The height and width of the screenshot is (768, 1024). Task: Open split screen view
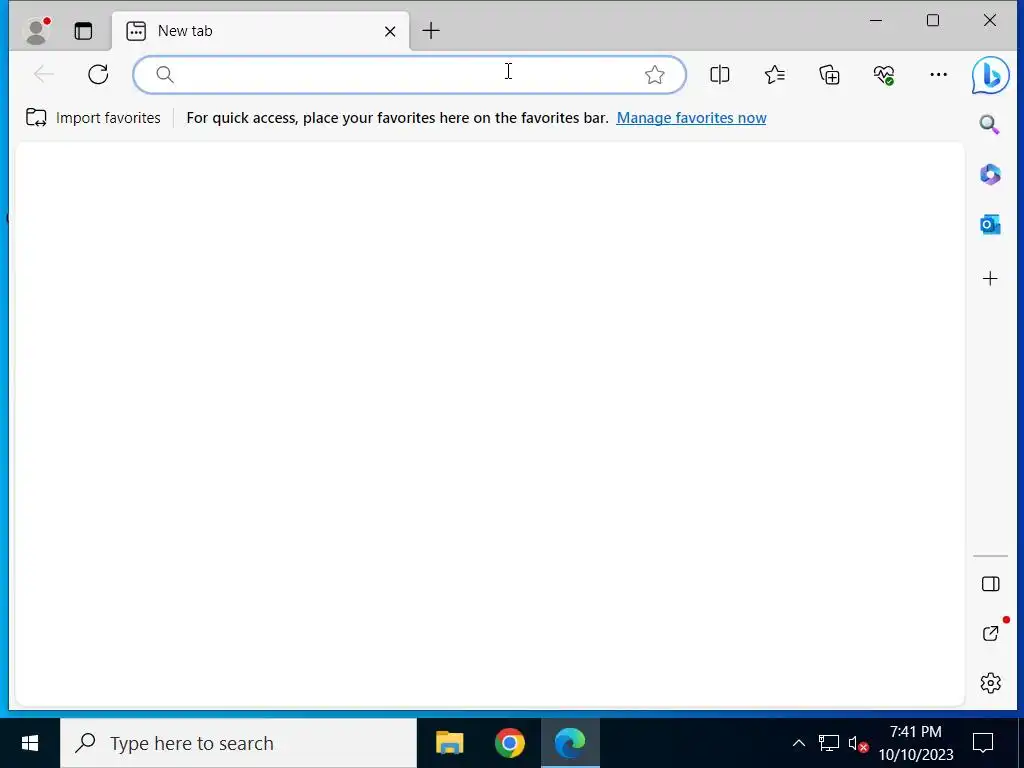pos(720,74)
